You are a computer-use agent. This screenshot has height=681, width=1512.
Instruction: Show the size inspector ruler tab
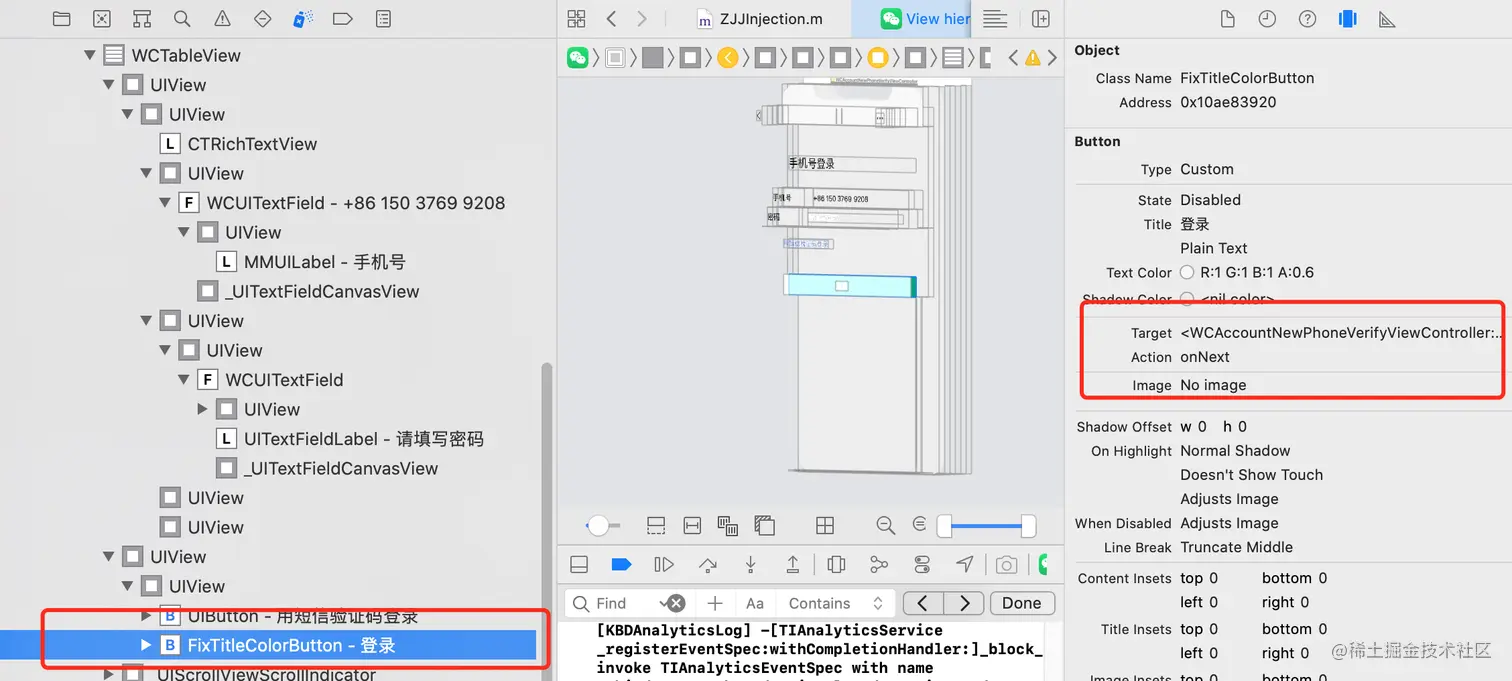pos(1387,19)
